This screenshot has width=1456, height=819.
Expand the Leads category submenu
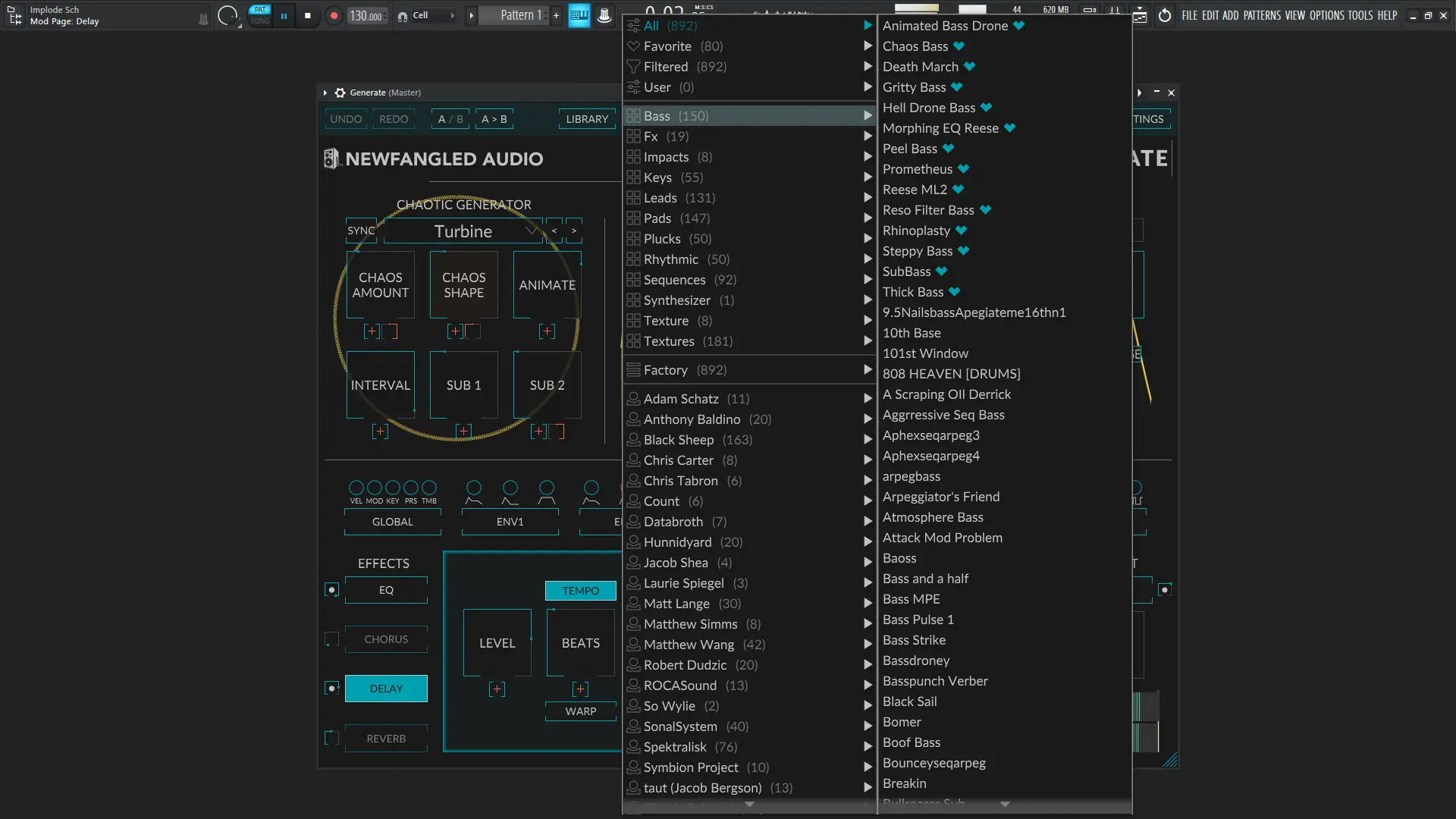pyautogui.click(x=866, y=197)
